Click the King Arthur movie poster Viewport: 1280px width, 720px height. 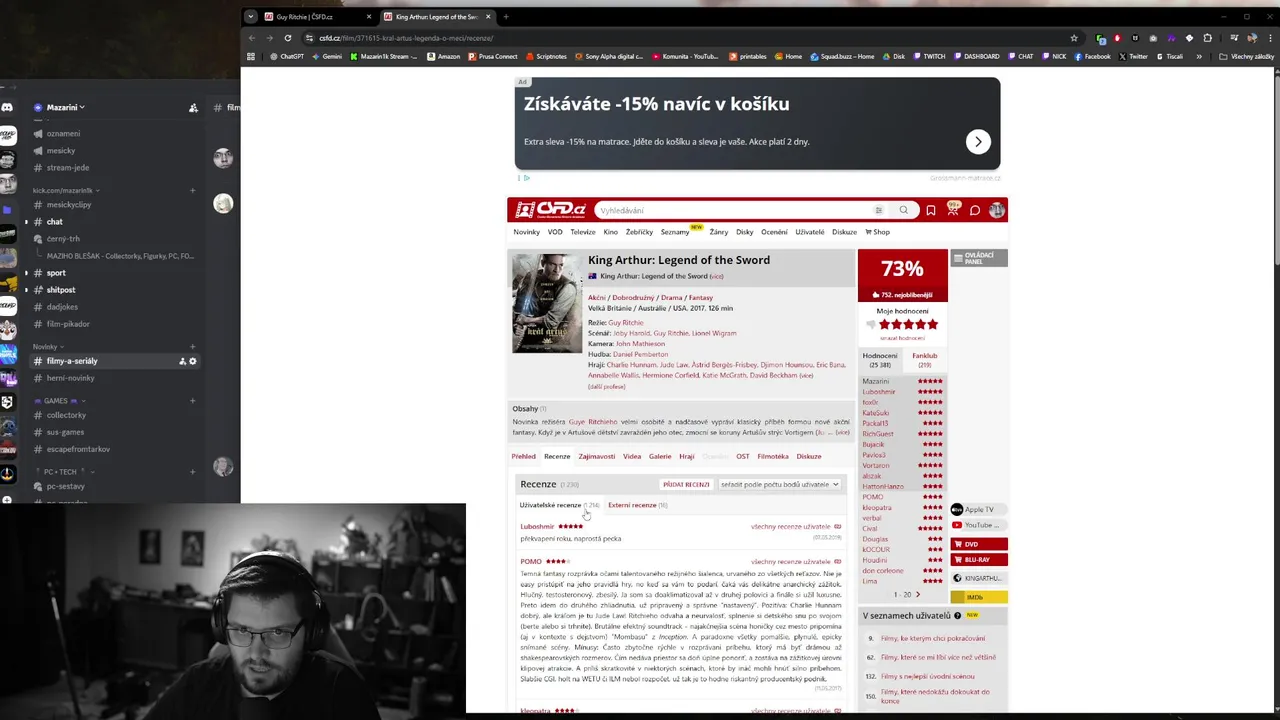[x=547, y=303]
